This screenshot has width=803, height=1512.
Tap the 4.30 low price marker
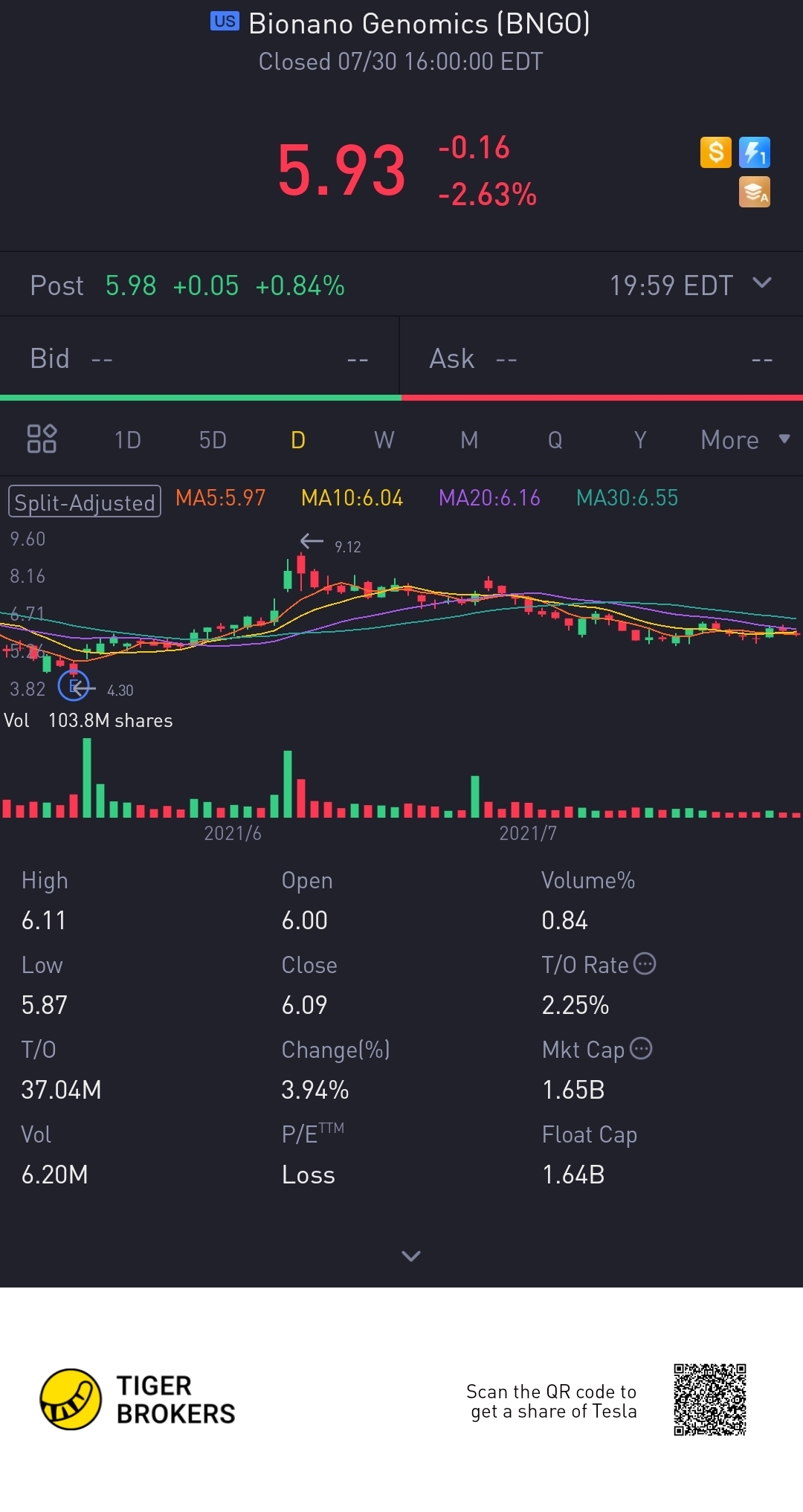click(x=120, y=691)
